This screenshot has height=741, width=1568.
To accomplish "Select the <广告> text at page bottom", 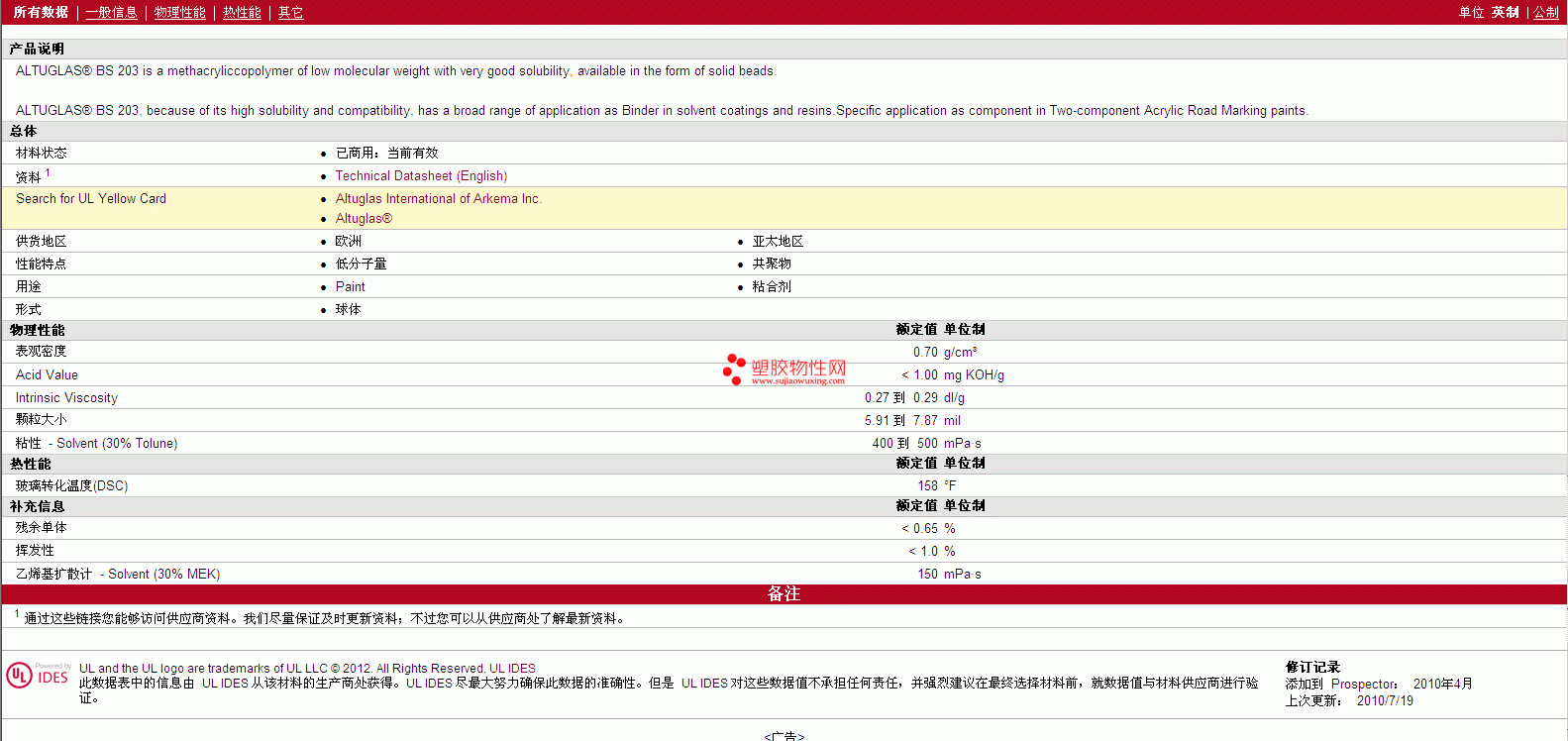I will 784,736.
